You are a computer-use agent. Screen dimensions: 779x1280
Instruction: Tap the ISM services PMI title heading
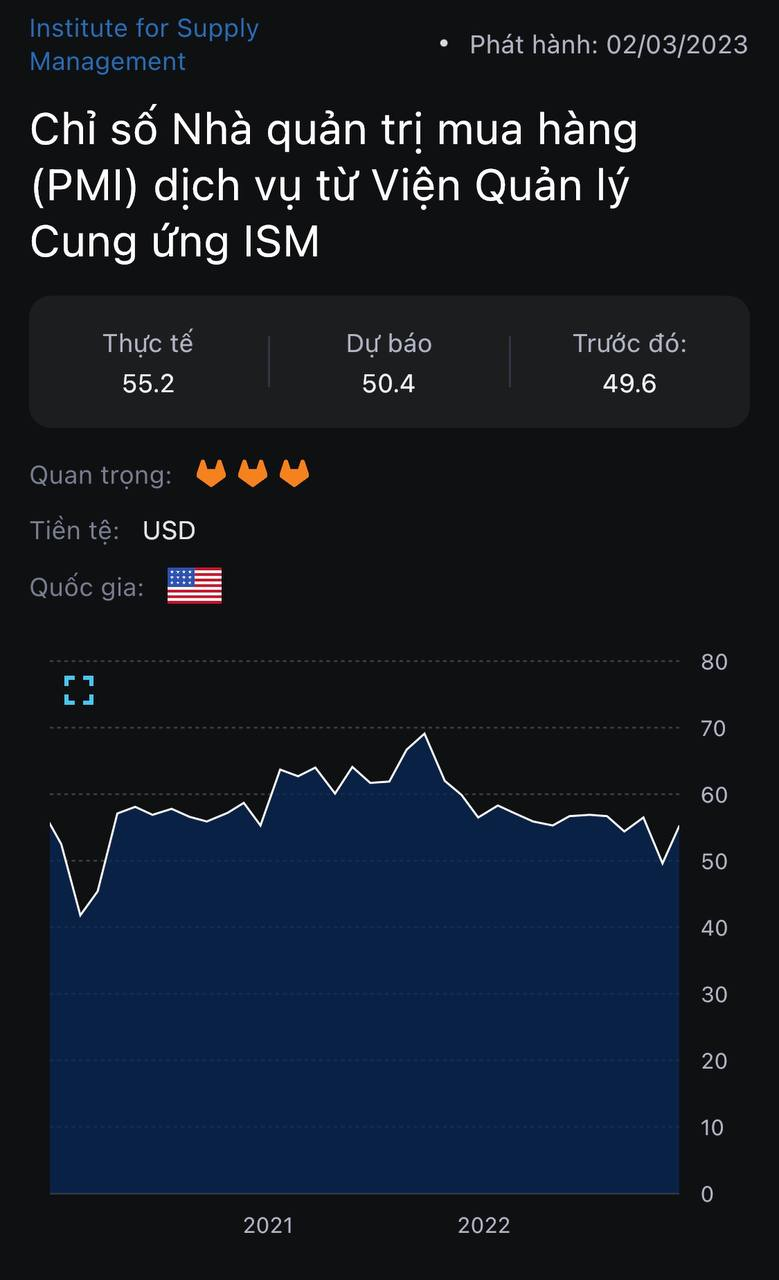333,186
